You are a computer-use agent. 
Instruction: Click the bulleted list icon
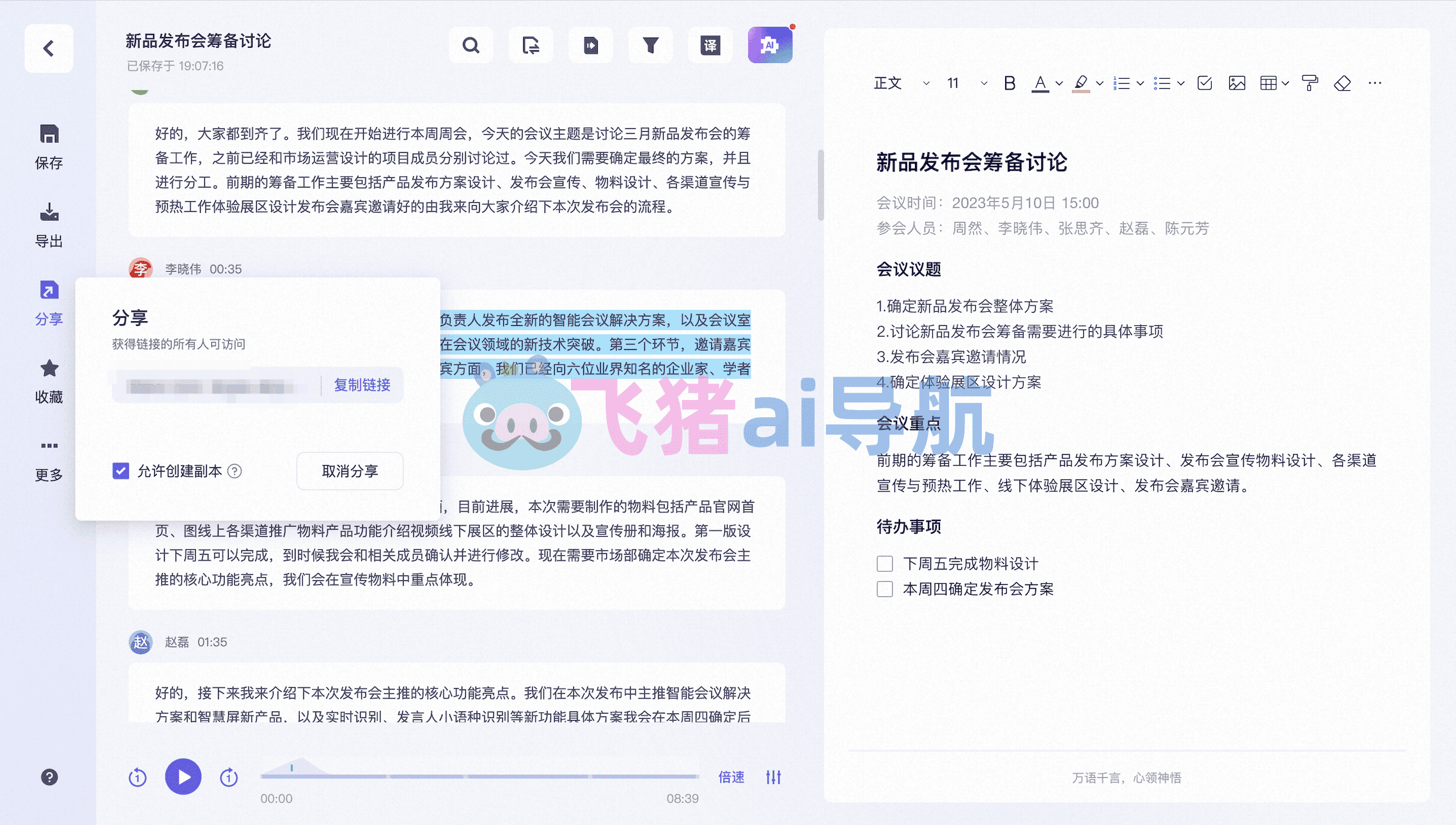pos(1162,83)
